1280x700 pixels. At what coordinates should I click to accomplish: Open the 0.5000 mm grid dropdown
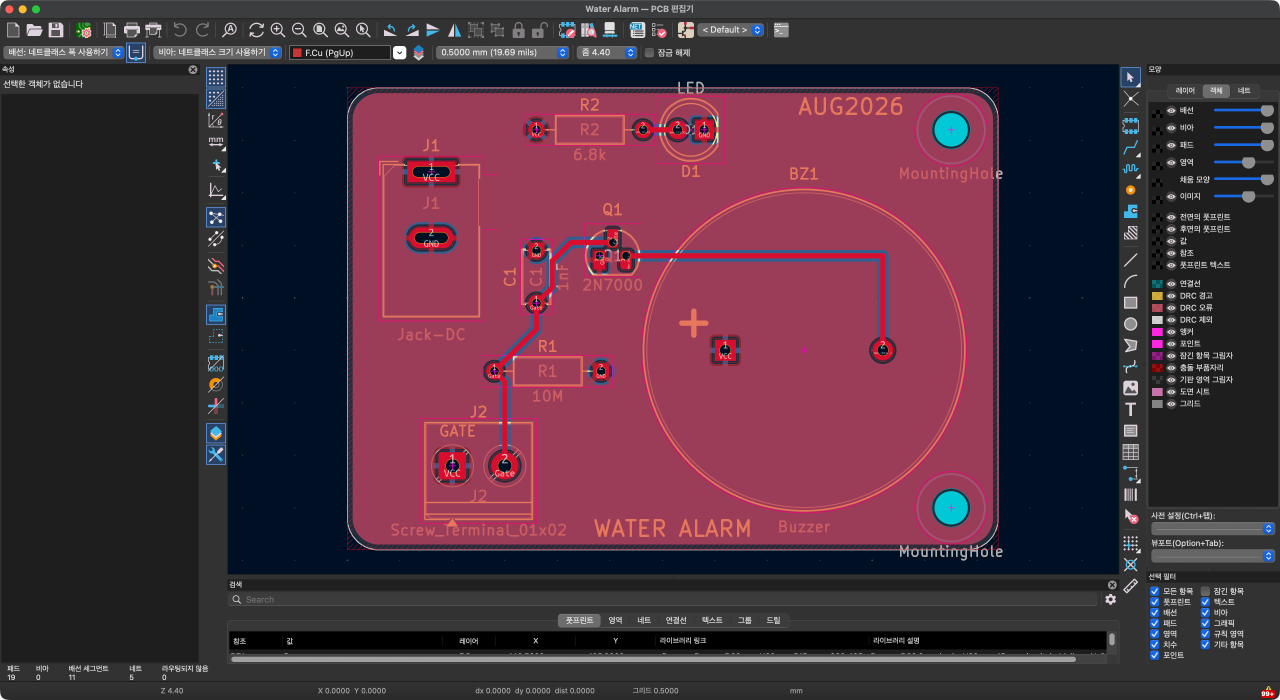coord(503,52)
